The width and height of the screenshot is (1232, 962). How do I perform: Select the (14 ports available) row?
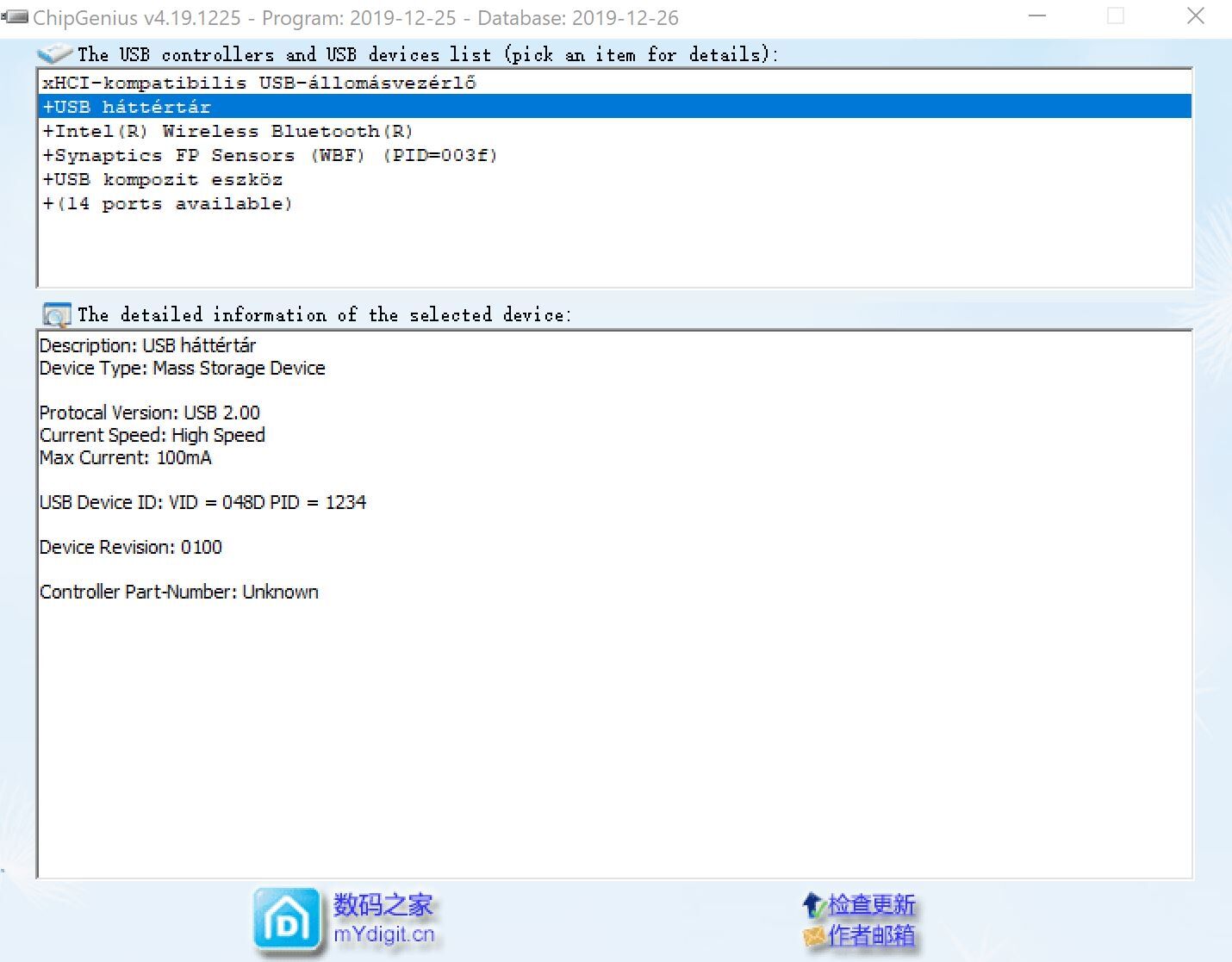coord(615,203)
